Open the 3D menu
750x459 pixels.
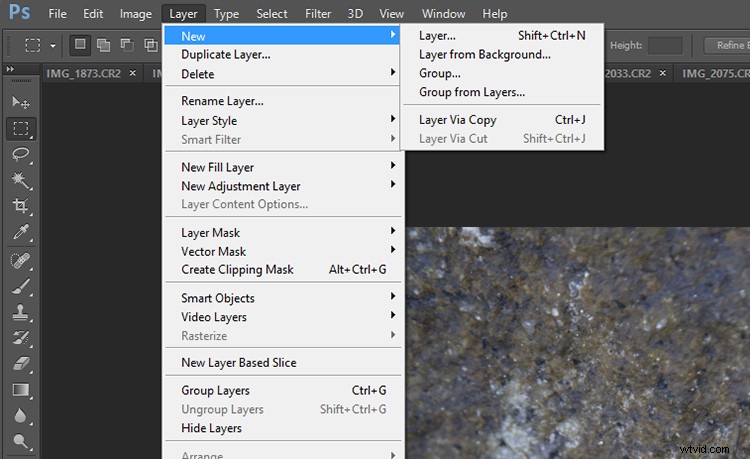[355, 14]
